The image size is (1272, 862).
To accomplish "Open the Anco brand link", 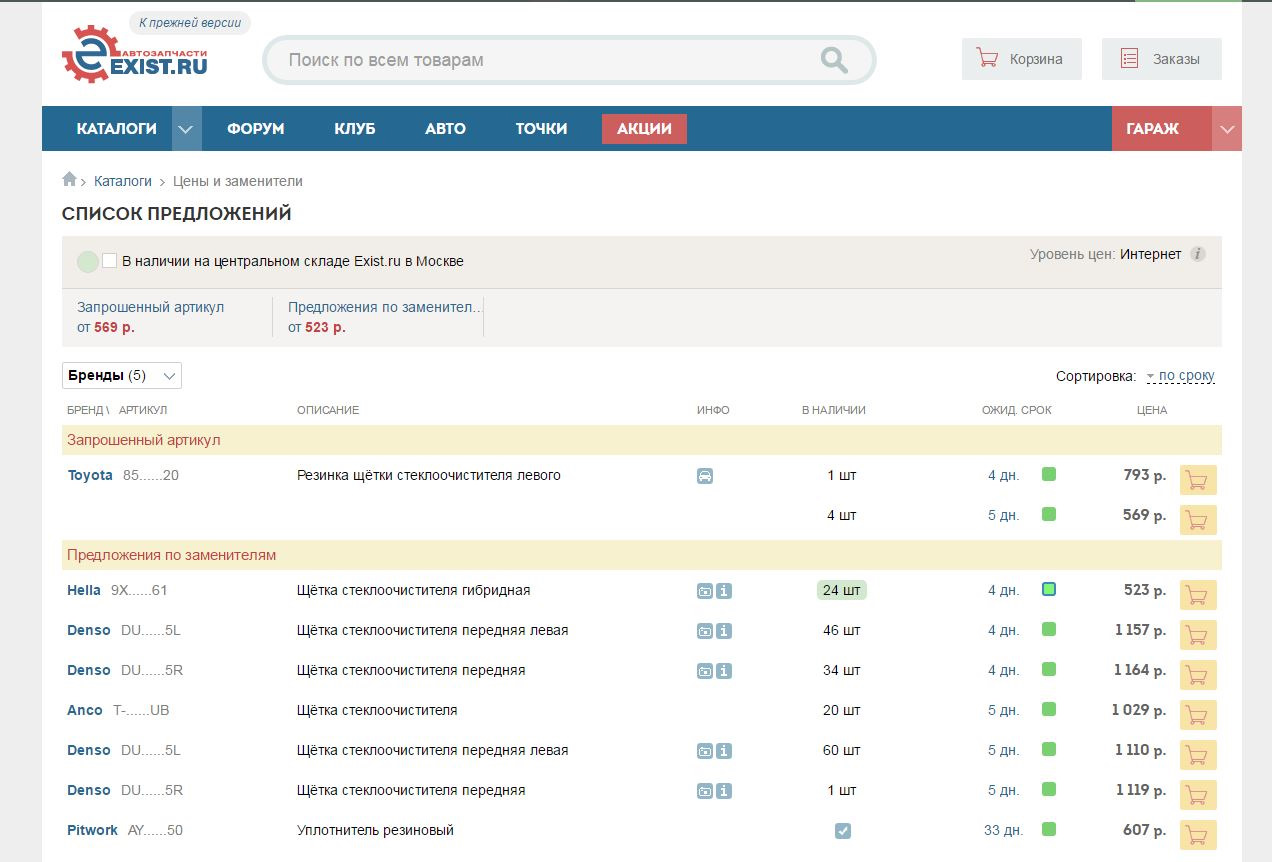I will pyautogui.click(x=85, y=710).
